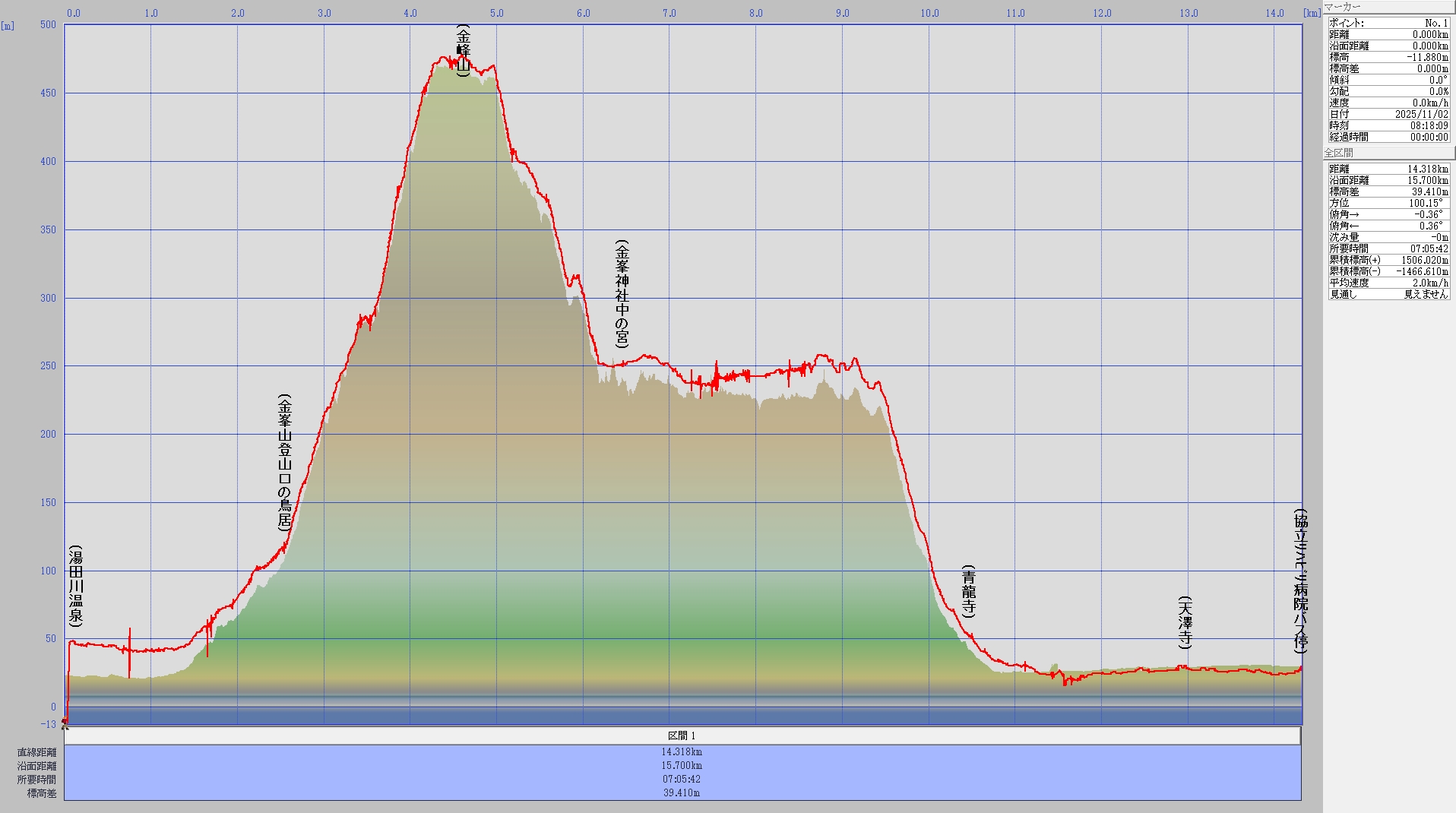This screenshot has width=1456, height=813.
Task: Click the 金峯神社中の宮 waypoint label
Action: 622,294
